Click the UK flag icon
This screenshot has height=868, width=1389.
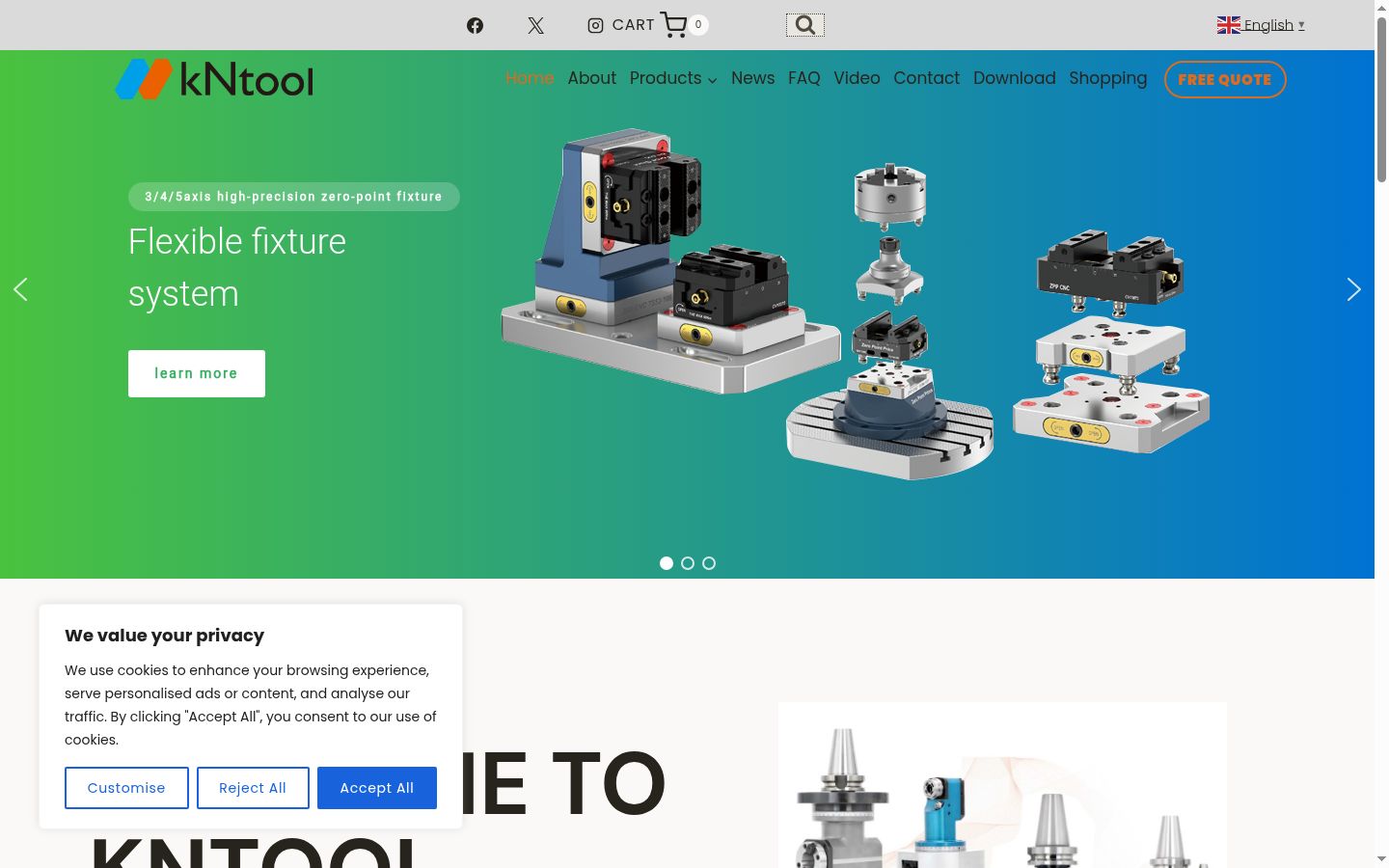(x=1228, y=25)
